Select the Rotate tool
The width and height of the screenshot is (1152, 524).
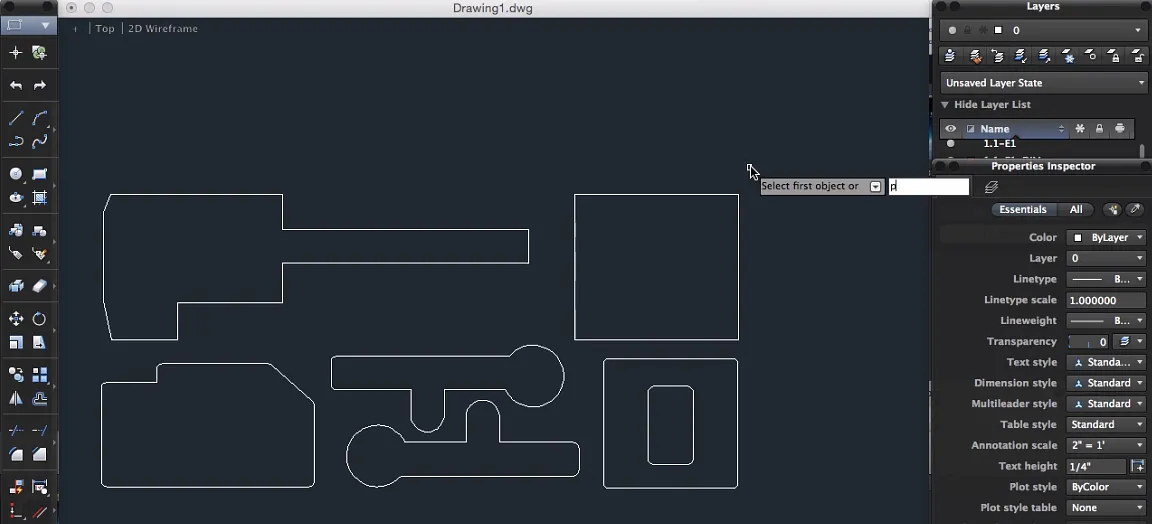40,319
